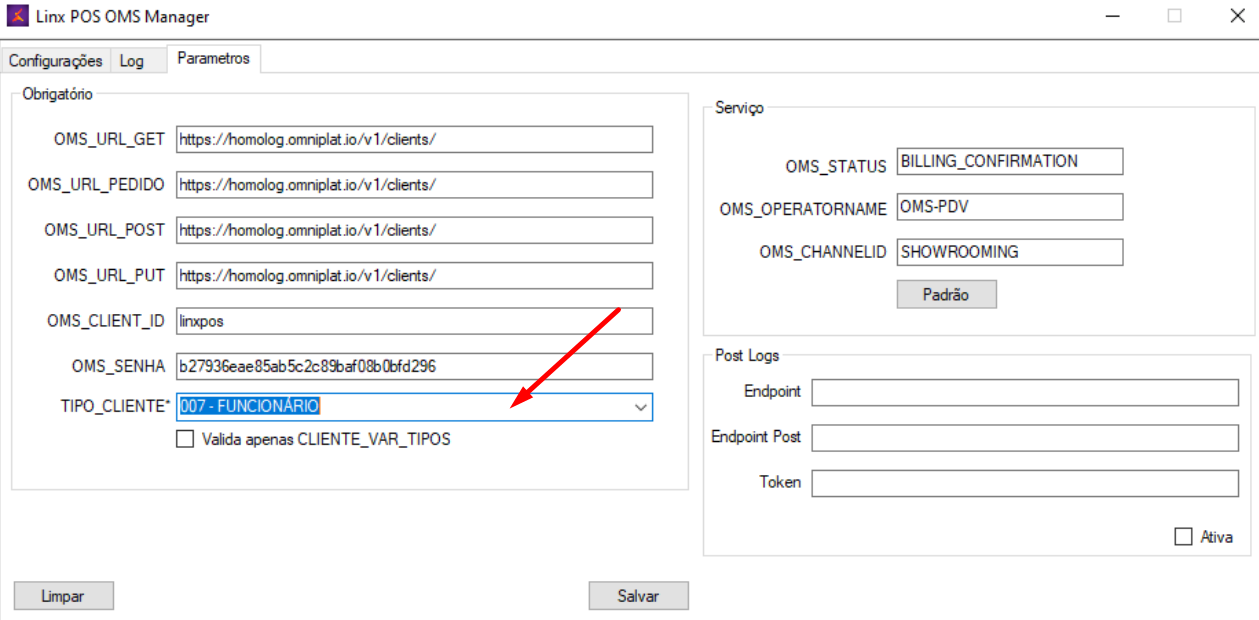
Task: Toggle the Ativa checkbox
Action: click(x=1184, y=537)
